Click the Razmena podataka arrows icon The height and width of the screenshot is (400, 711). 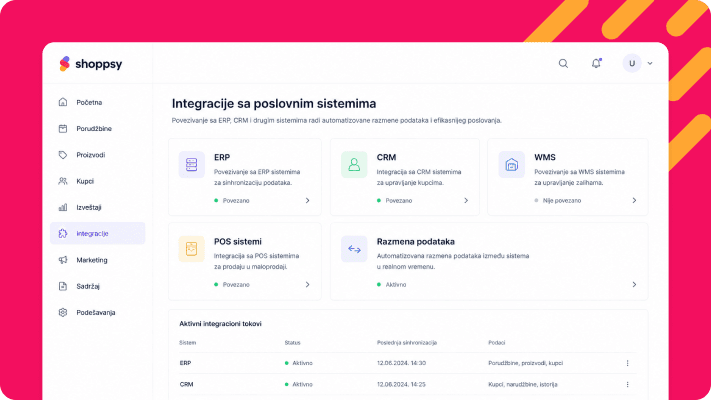(354, 249)
